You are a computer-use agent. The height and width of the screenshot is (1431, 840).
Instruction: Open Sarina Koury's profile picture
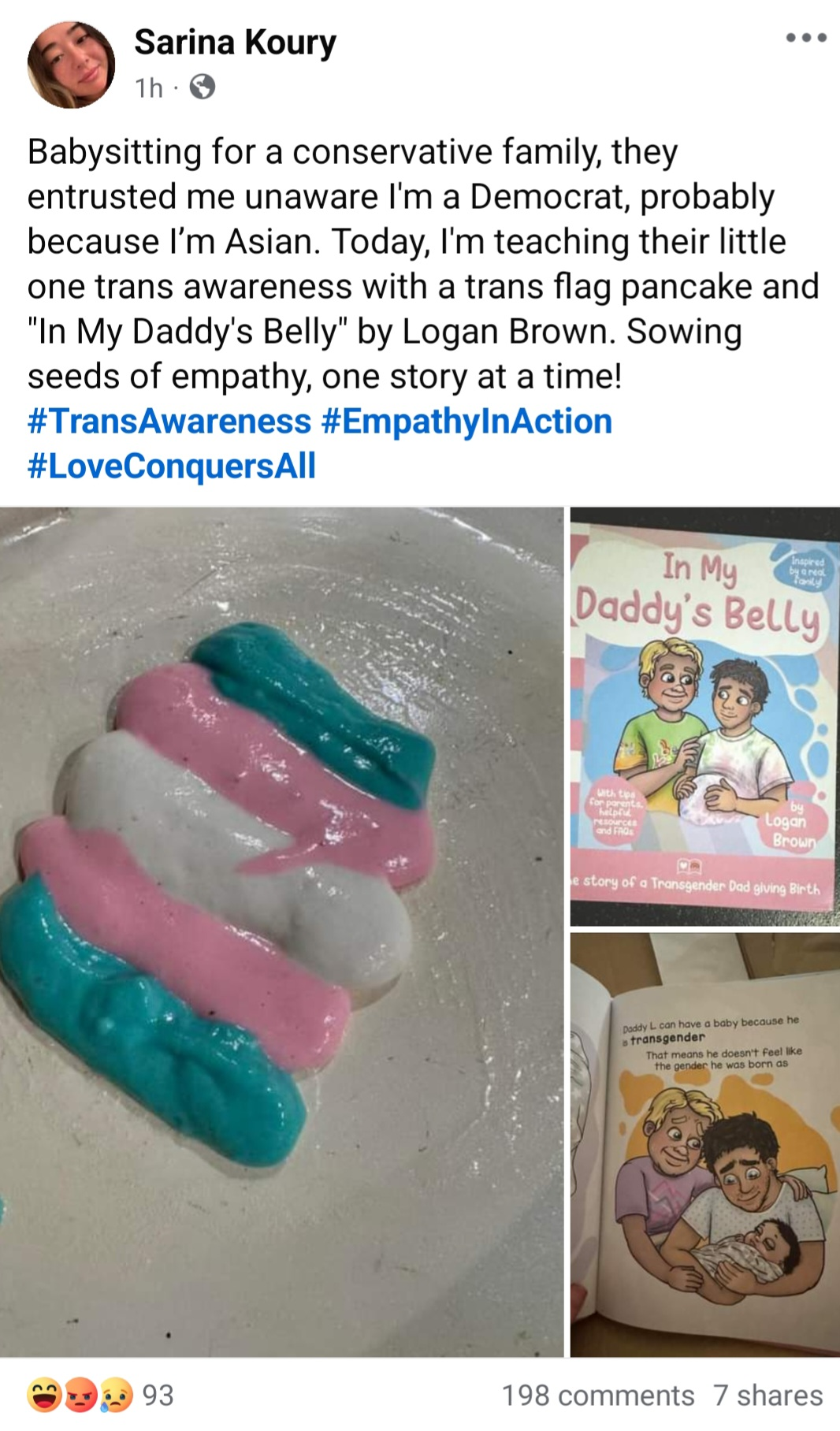click(x=71, y=65)
